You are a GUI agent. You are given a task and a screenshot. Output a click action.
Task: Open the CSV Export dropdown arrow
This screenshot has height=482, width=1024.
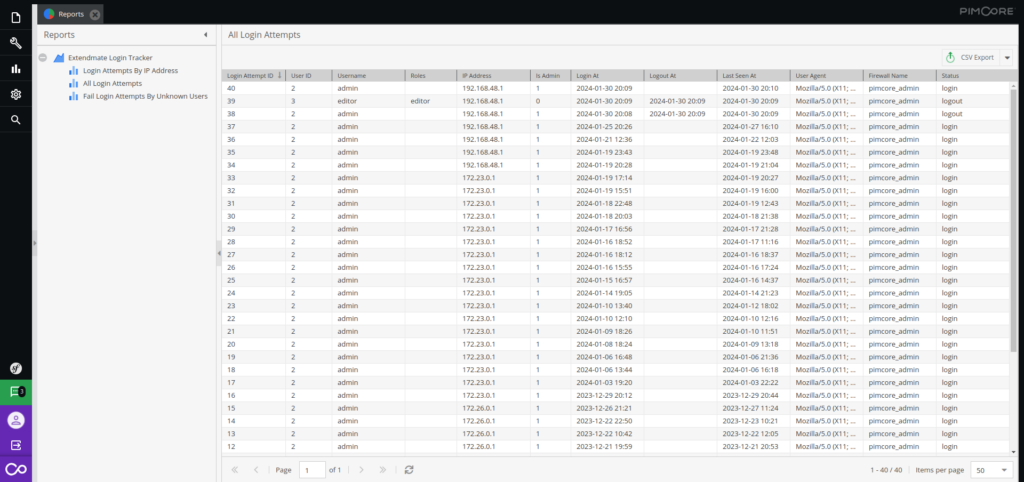click(x=1006, y=57)
